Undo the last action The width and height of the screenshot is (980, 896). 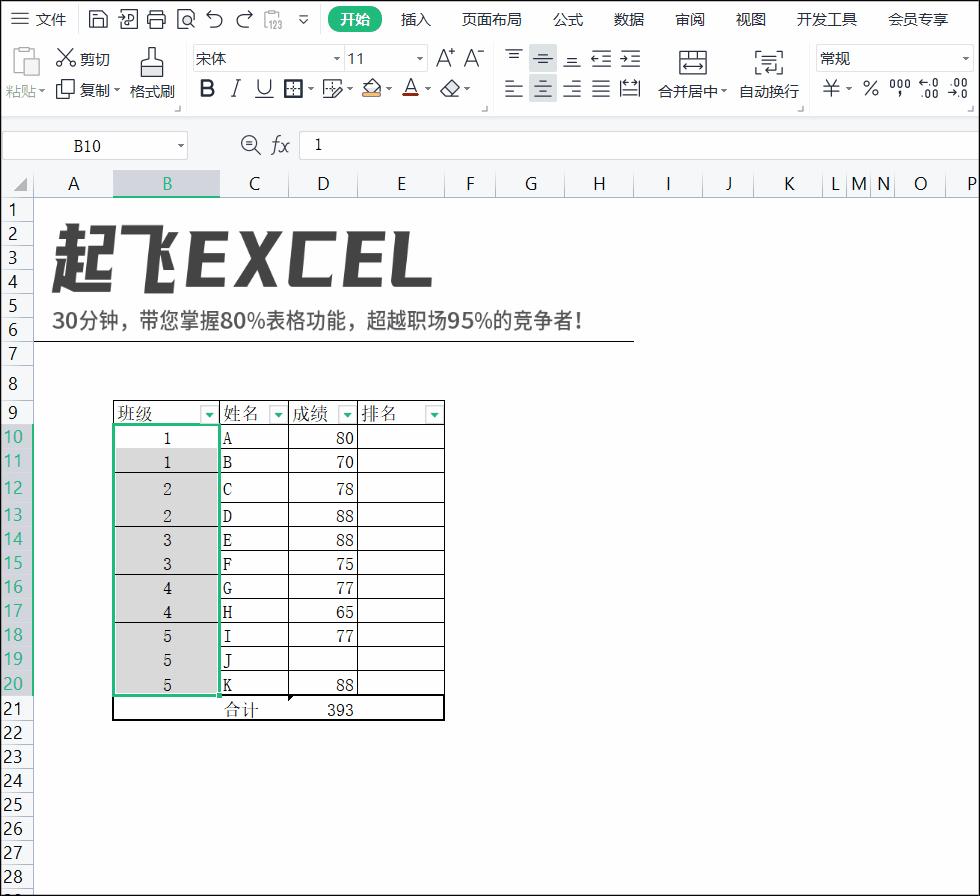pyautogui.click(x=214, y=19)
